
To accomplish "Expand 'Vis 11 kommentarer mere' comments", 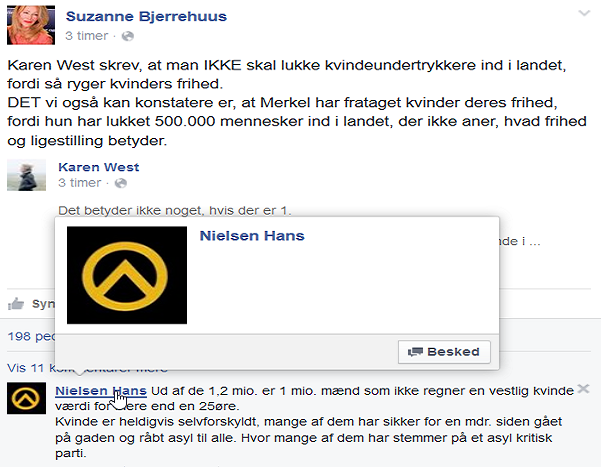I will coord(87,368).
